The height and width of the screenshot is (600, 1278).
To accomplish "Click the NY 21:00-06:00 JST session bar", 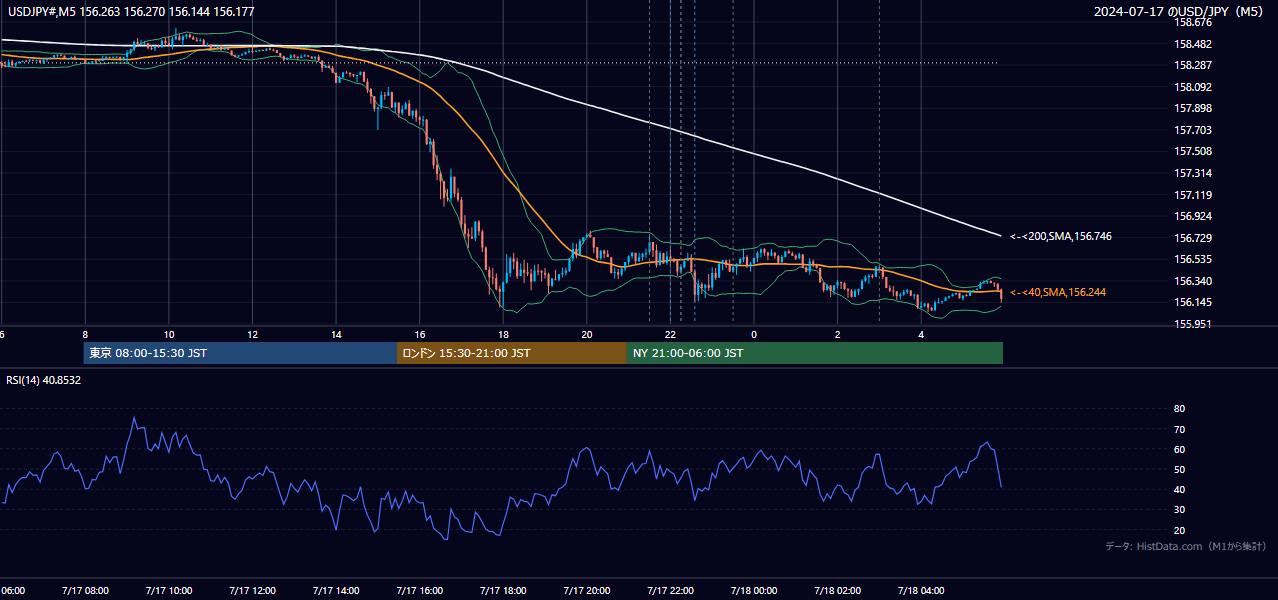I will 815,353.
